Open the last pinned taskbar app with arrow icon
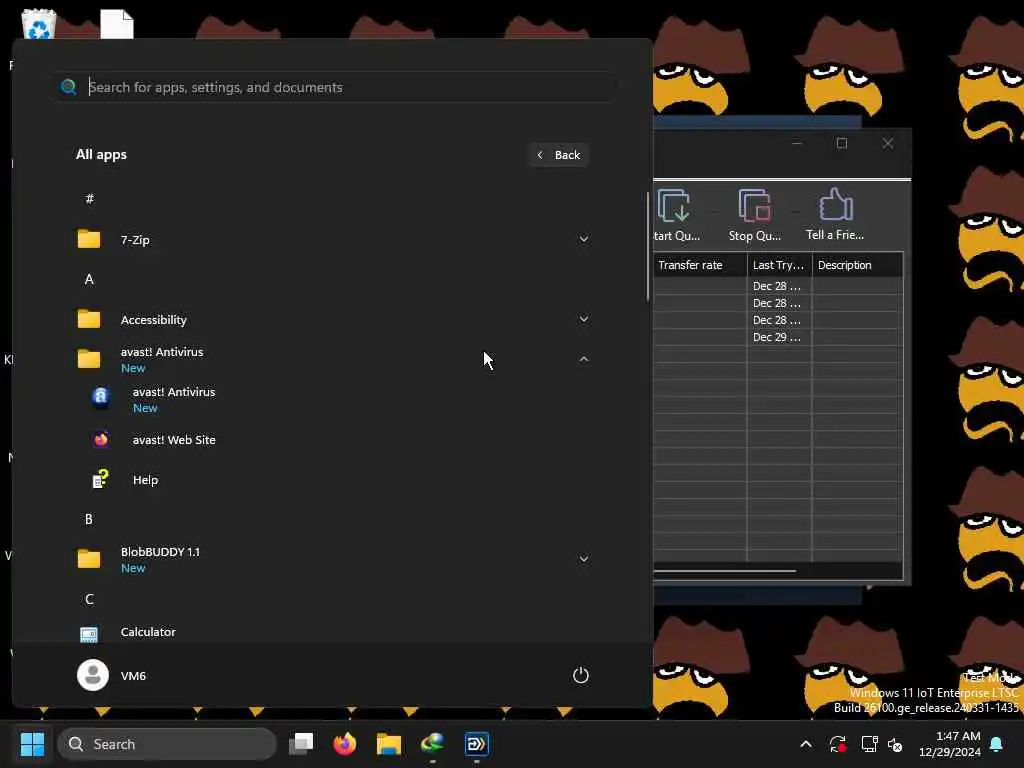This screenshot has width=1024, height=768. pyautogui.click(x=476, y=744)
